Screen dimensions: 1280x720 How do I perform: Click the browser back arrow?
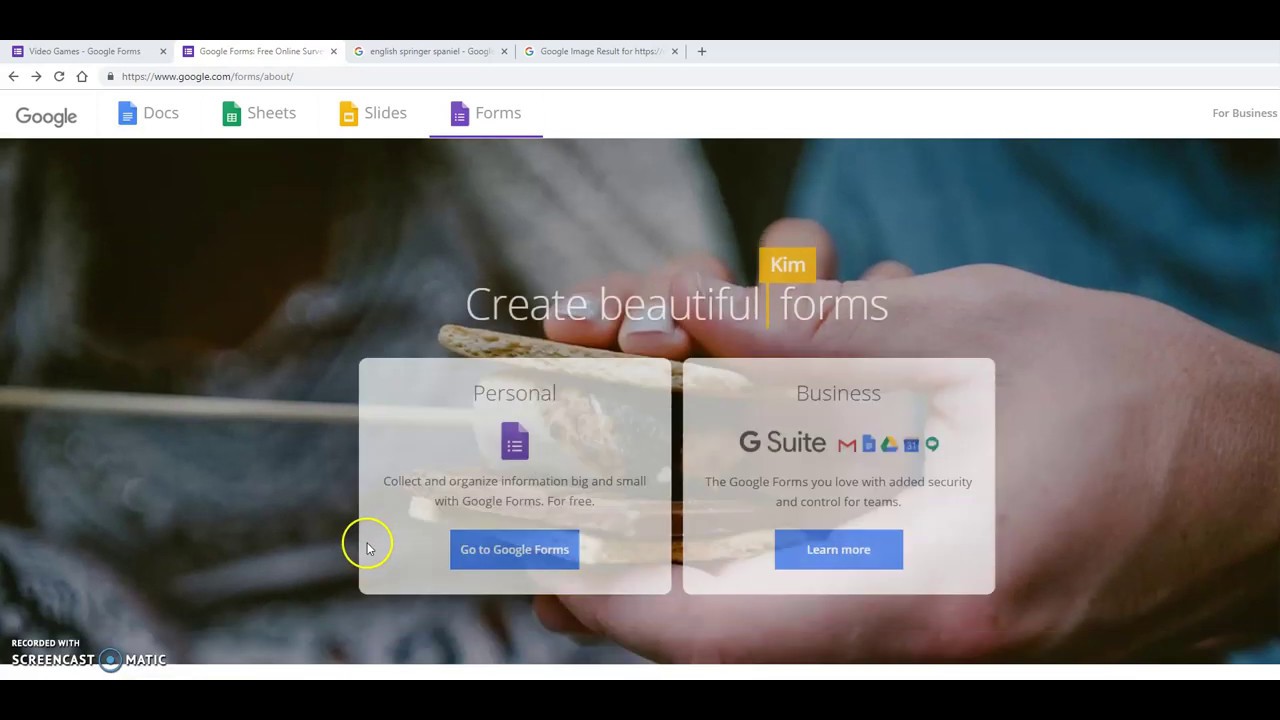pyautogui.click(x=13, y=76)
